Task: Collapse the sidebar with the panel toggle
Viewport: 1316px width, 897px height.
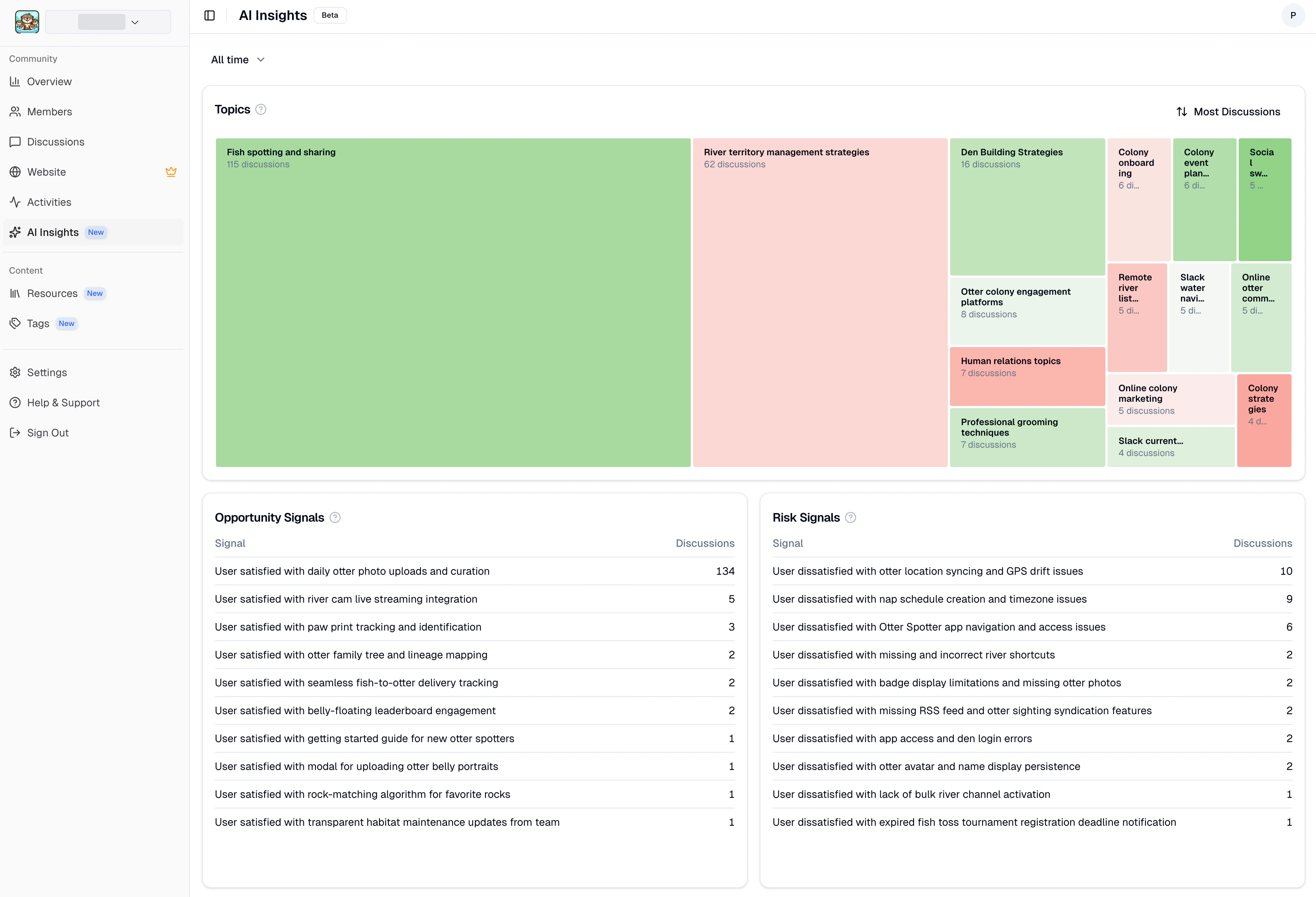Action: (x=210, y=15)
